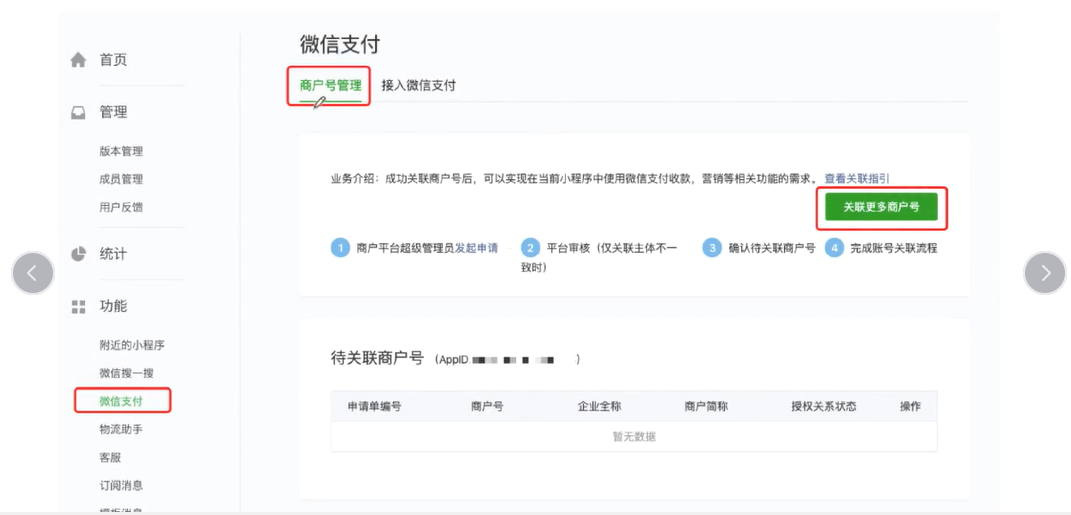Image resolution: width=1071 pixels, height=515 pixels.
Task: Select 订阅消息 in the sidebar
Action: [121, 486]
